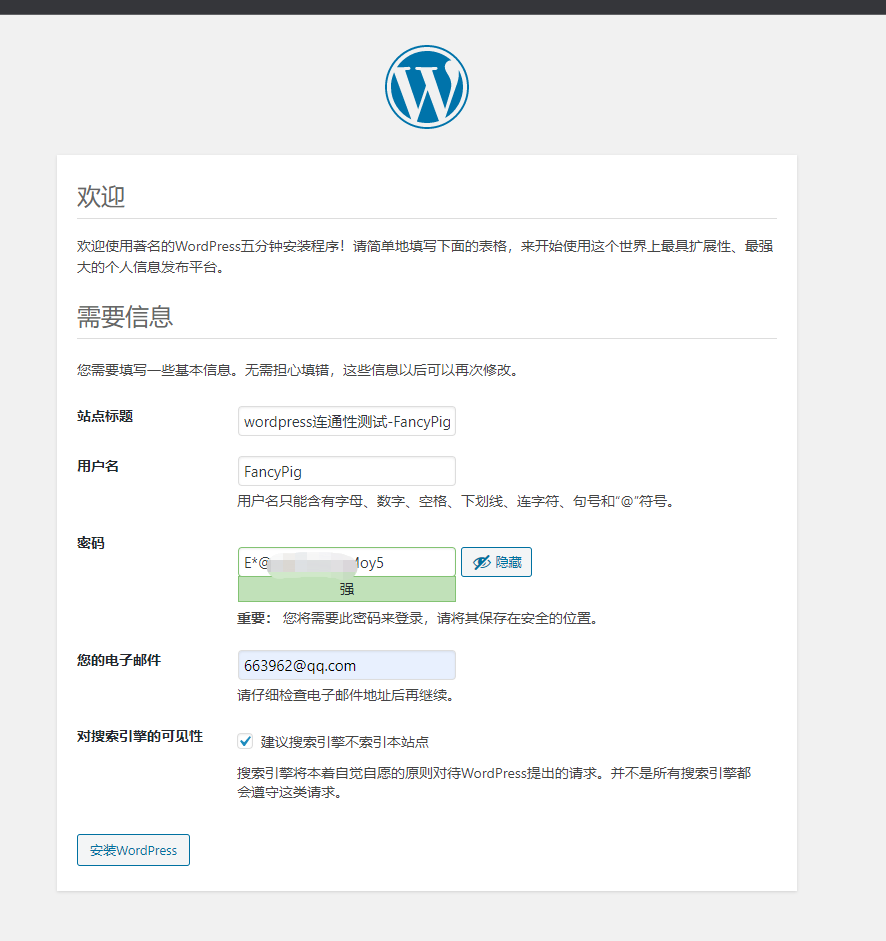886x941 pixels.
Task: Click the 密码 label
Action: (x=91, y=543)
